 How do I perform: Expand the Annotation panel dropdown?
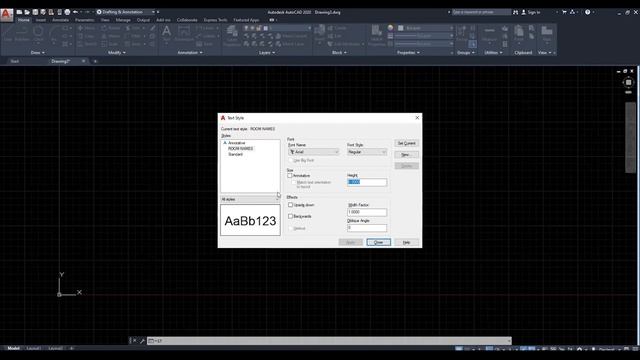[190, 53]
